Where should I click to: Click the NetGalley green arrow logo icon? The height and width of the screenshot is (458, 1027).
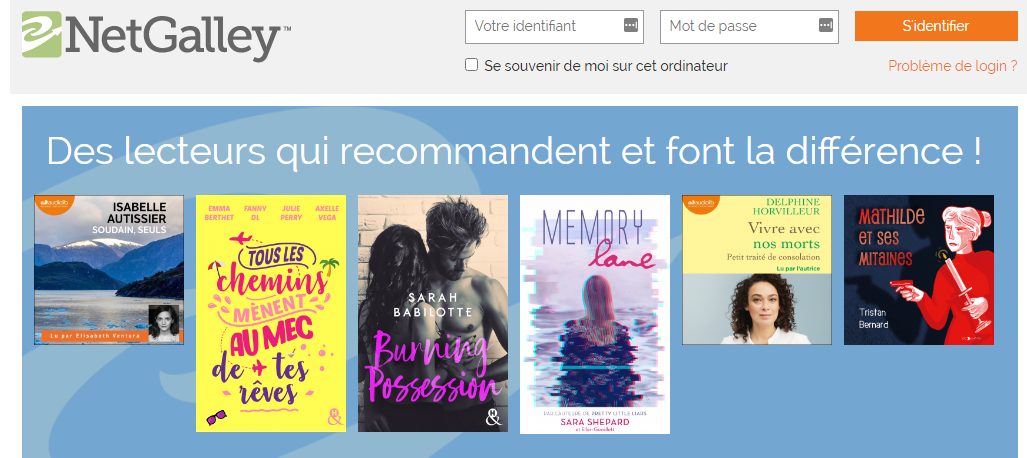41,34
